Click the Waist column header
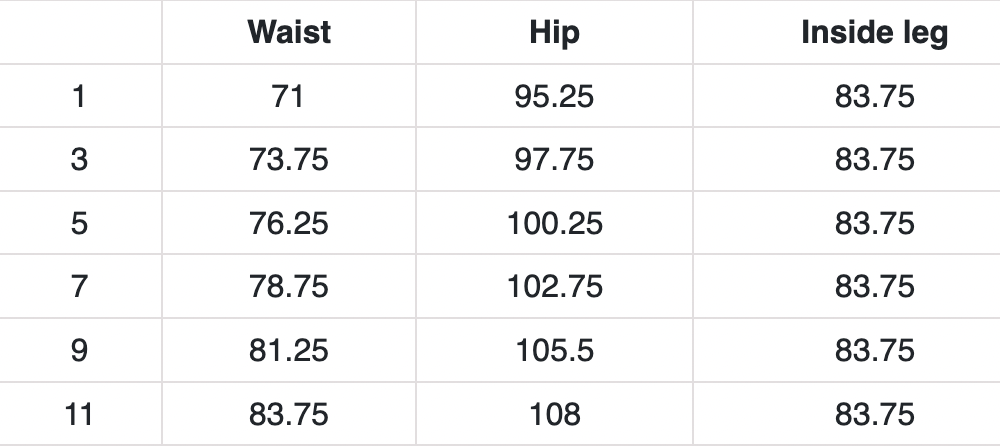 tap(289, 33)
